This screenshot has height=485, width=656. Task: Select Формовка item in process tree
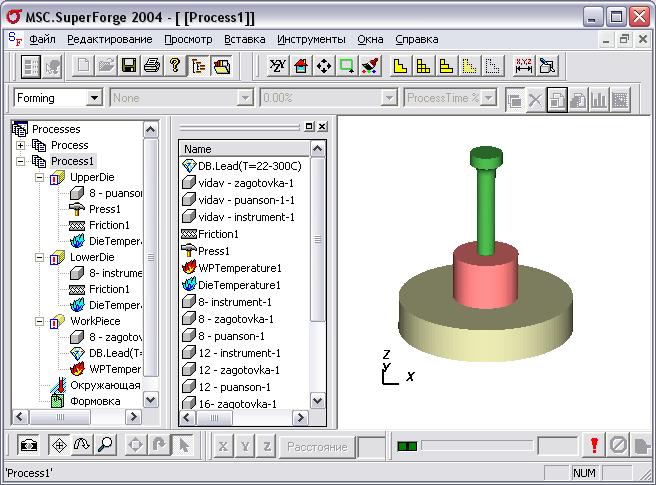(x=95, y=401)
